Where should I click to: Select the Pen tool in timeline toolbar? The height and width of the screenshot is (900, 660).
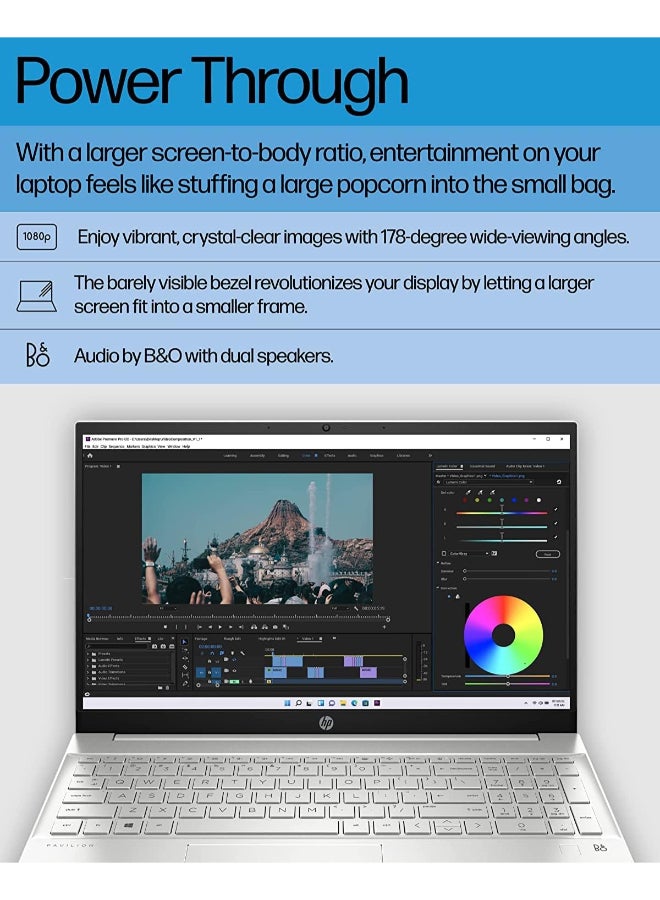click(185, 683)
